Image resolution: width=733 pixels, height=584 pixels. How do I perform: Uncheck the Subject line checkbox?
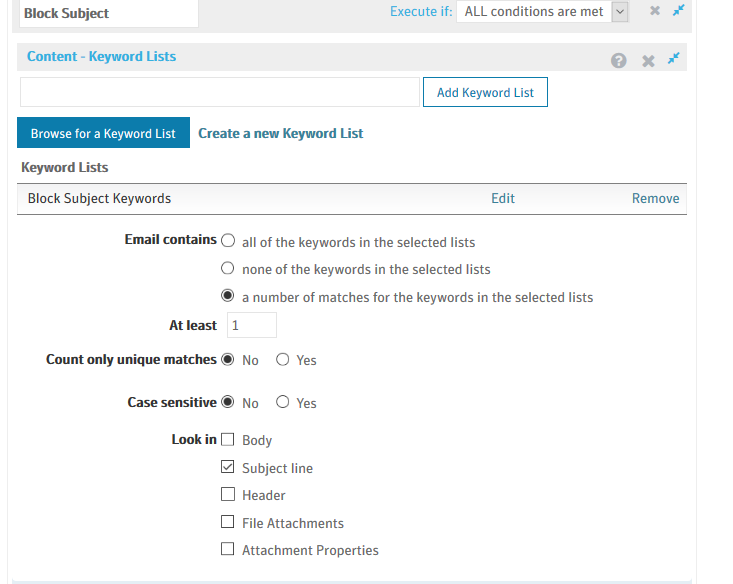(227, 467)
